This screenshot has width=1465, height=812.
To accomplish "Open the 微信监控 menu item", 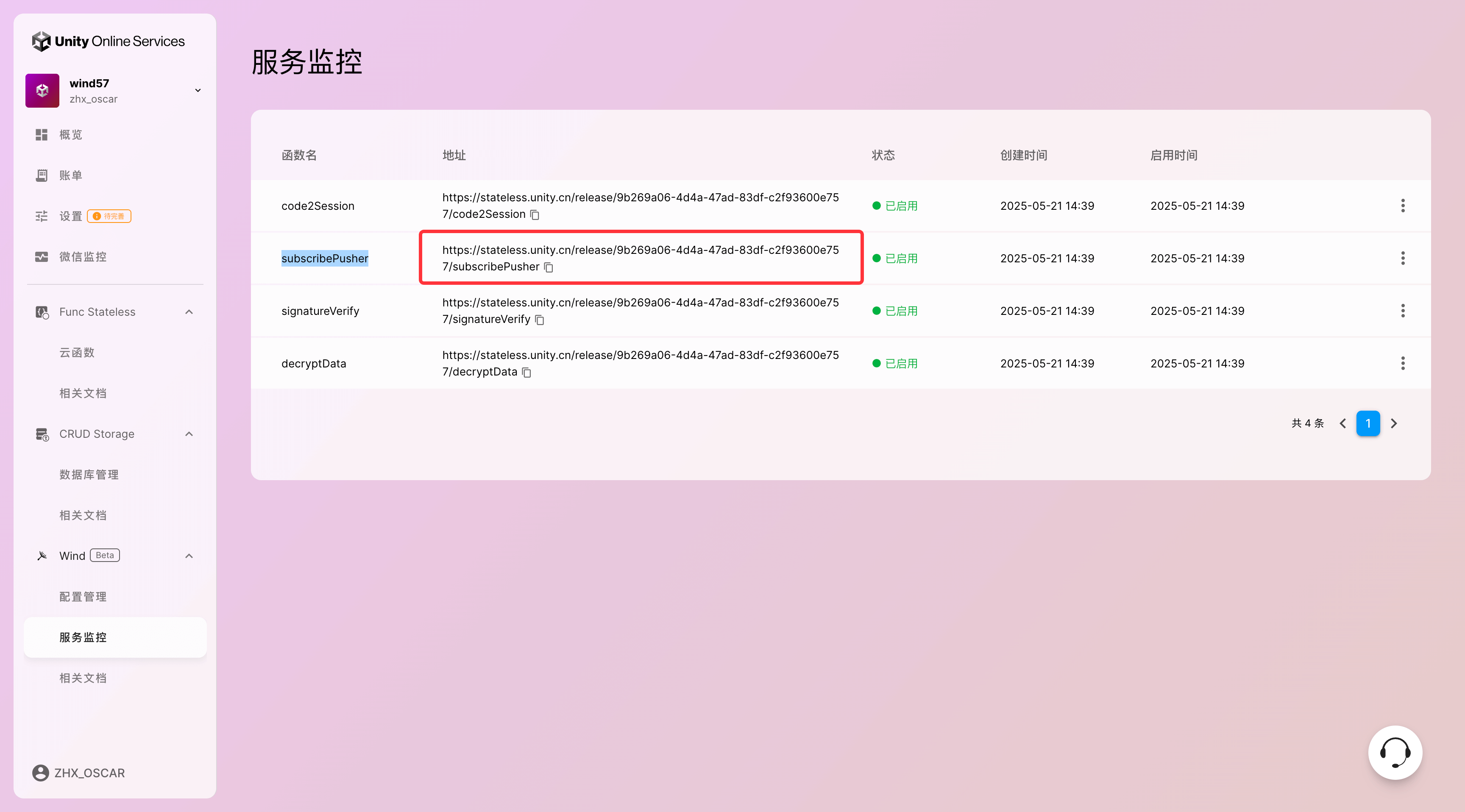I will coord(83,257).
